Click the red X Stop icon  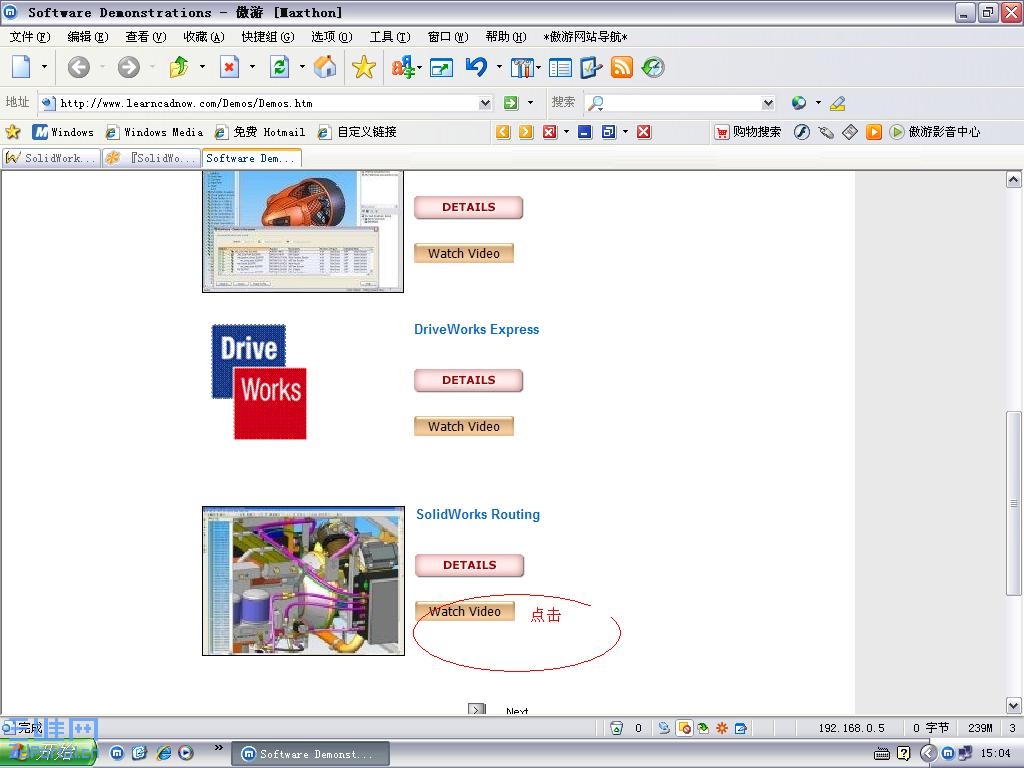[229, 67]
